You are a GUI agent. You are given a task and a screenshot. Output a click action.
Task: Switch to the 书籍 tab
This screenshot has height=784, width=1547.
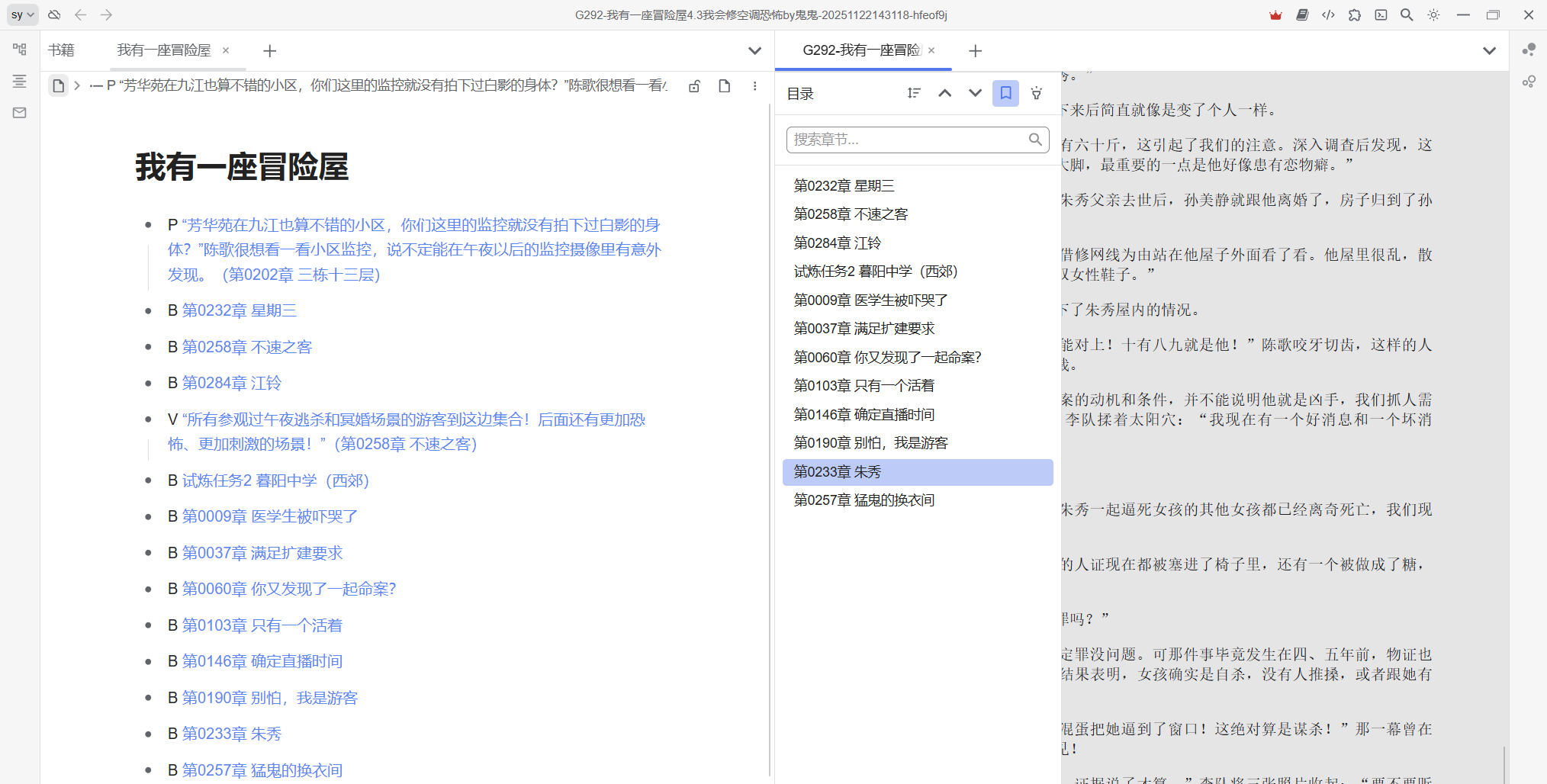tap(61, 50)
